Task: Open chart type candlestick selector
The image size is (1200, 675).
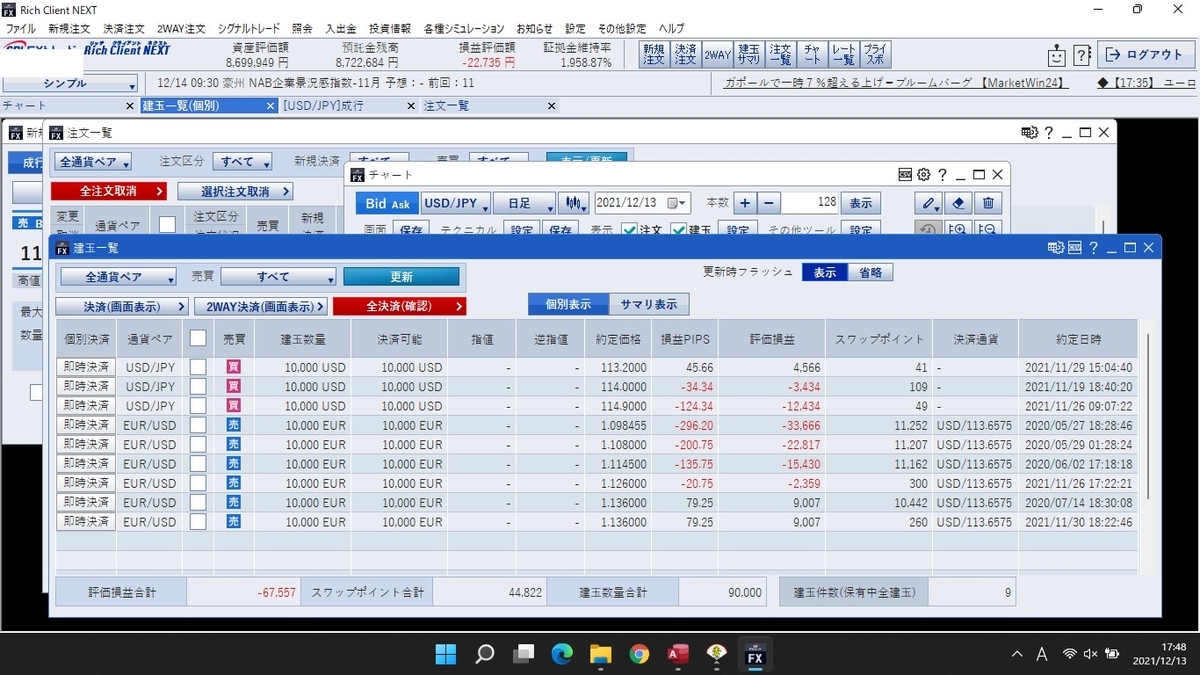Action: coord(573,203)
